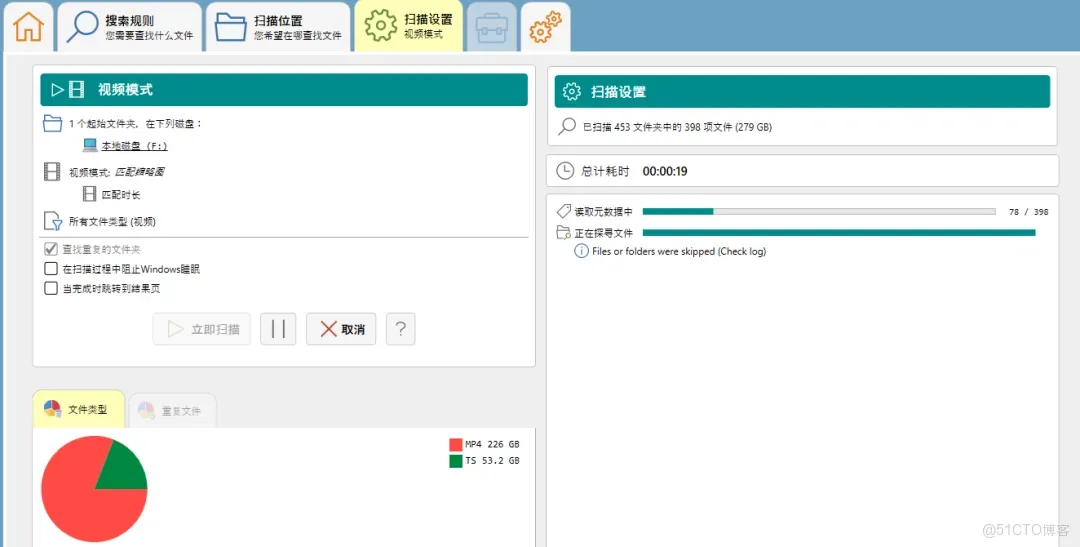The width and height of the screenshot is (1080, 547).
Task: Select the elapsed time 00:00:19
Action: coord(665,172)
